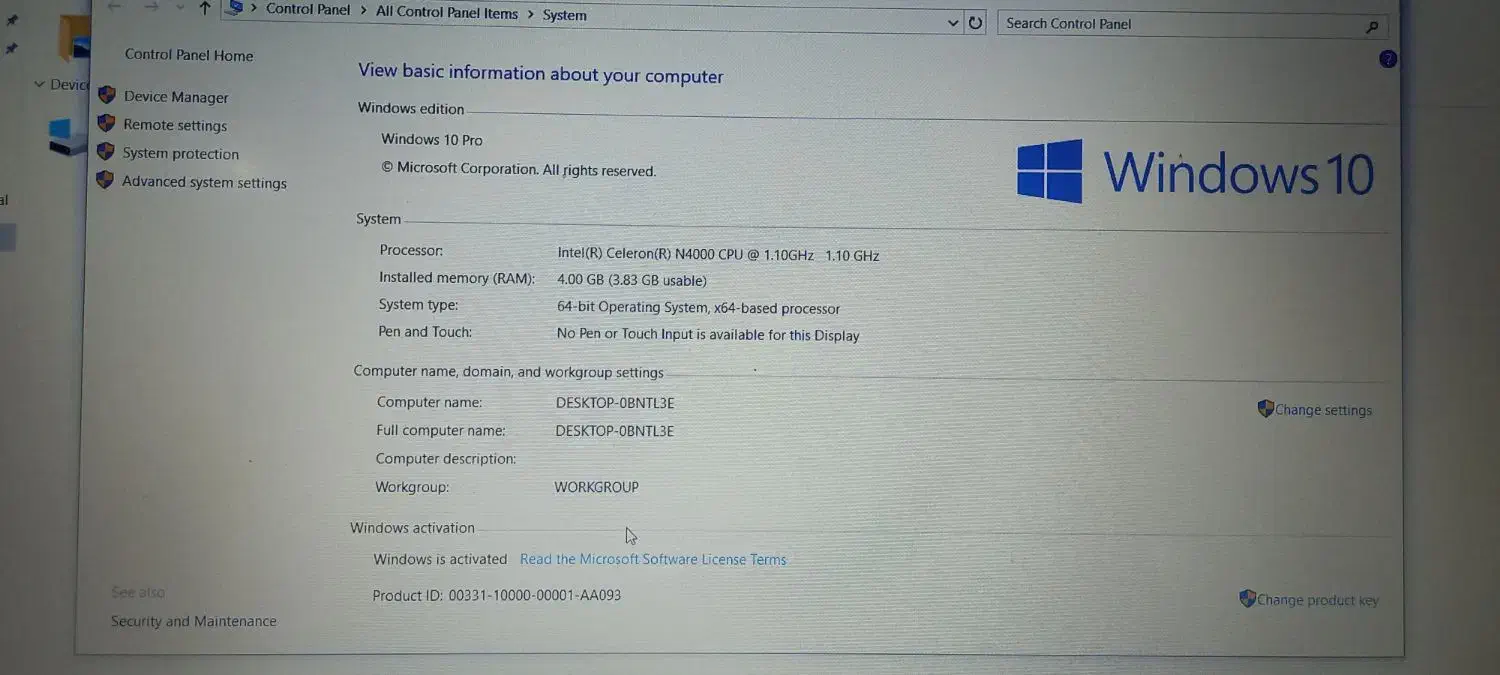Screen dimensions: 1500x675
Task: Open System protection settings
Action: 181,154
